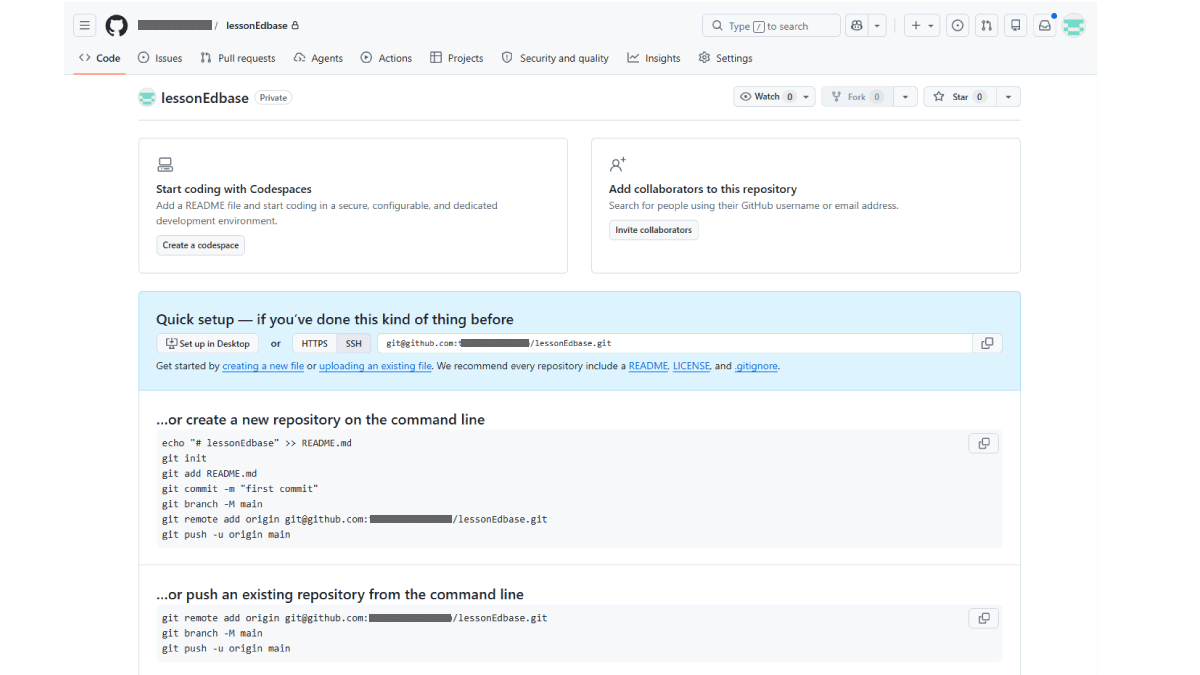Click the README link
This screenshot has height=675, width=1200.
pyautogui.click(x=648, y=366)
